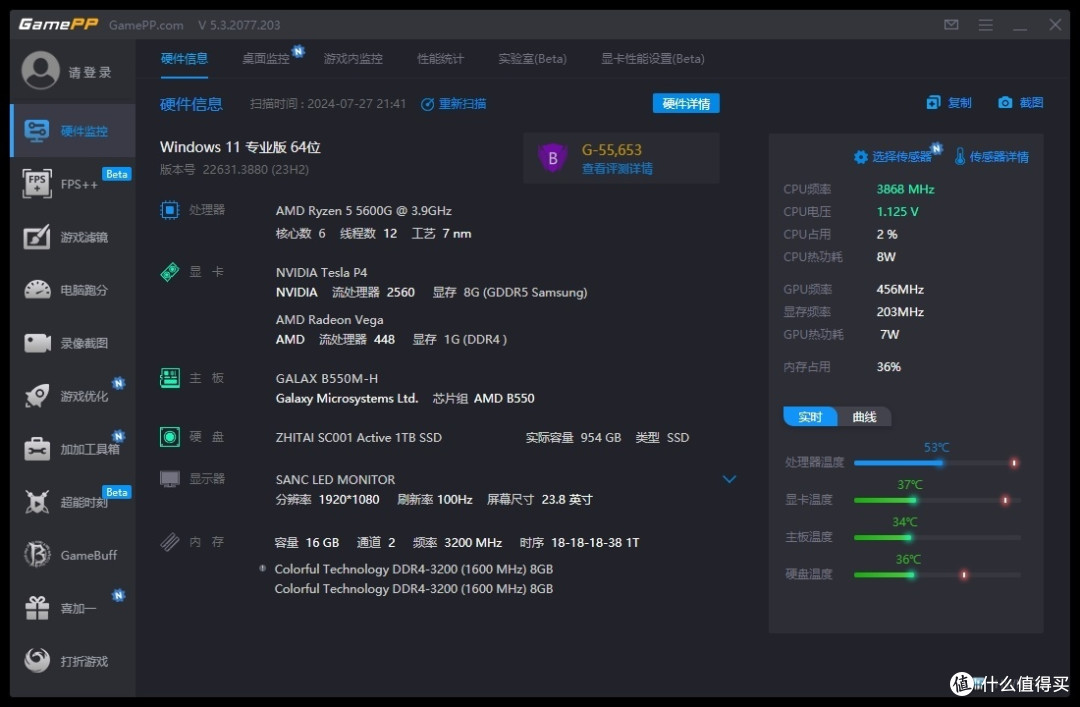Image resolution: width=1080 pixels, height=707 pixels.
Task: Click the 显卡 graphics card icon
Action: pyautogui.click(x=169, y=272)
